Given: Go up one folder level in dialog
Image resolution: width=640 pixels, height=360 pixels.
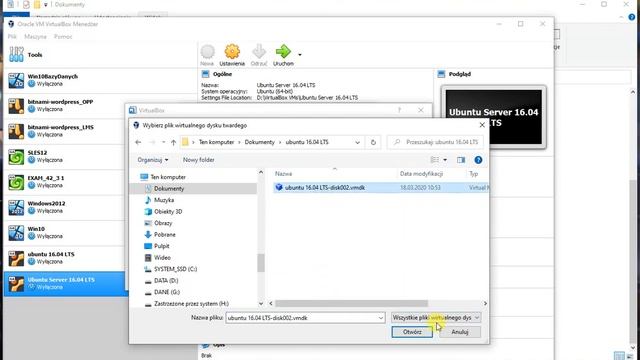Looking at the screenshot, I should (x=173, y=142).
